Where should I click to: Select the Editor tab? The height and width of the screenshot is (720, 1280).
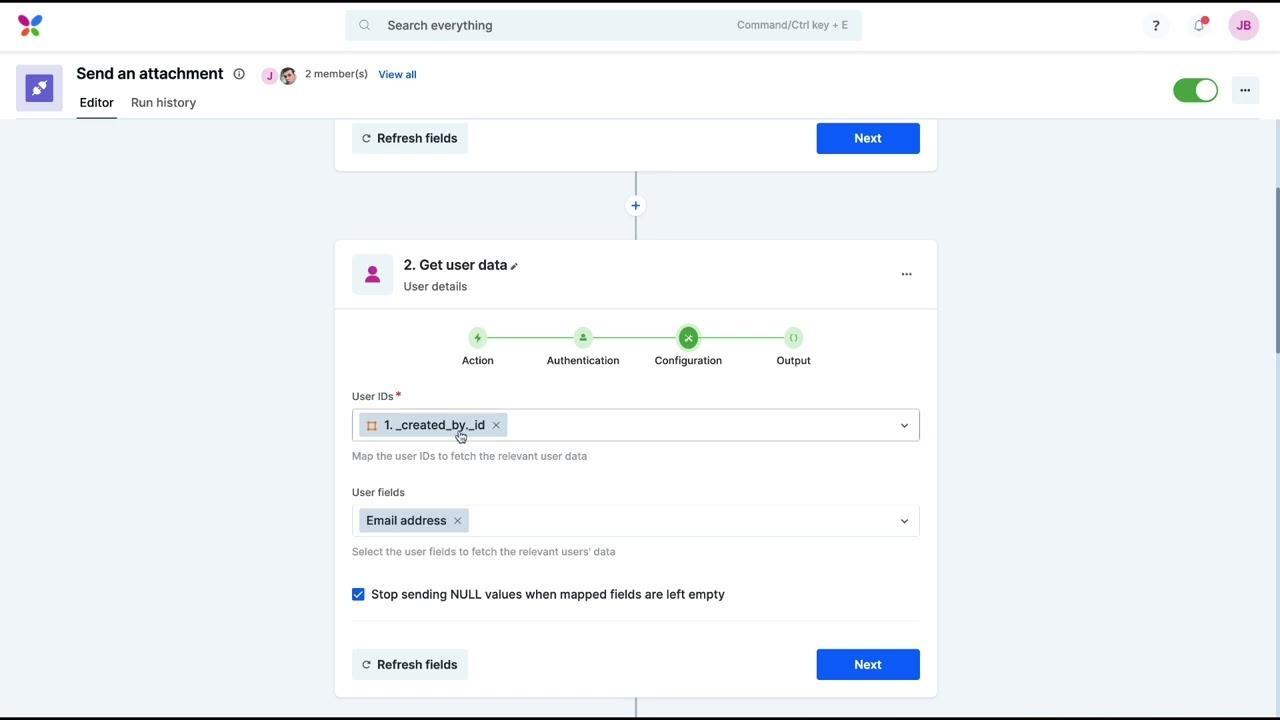(97, 103)
